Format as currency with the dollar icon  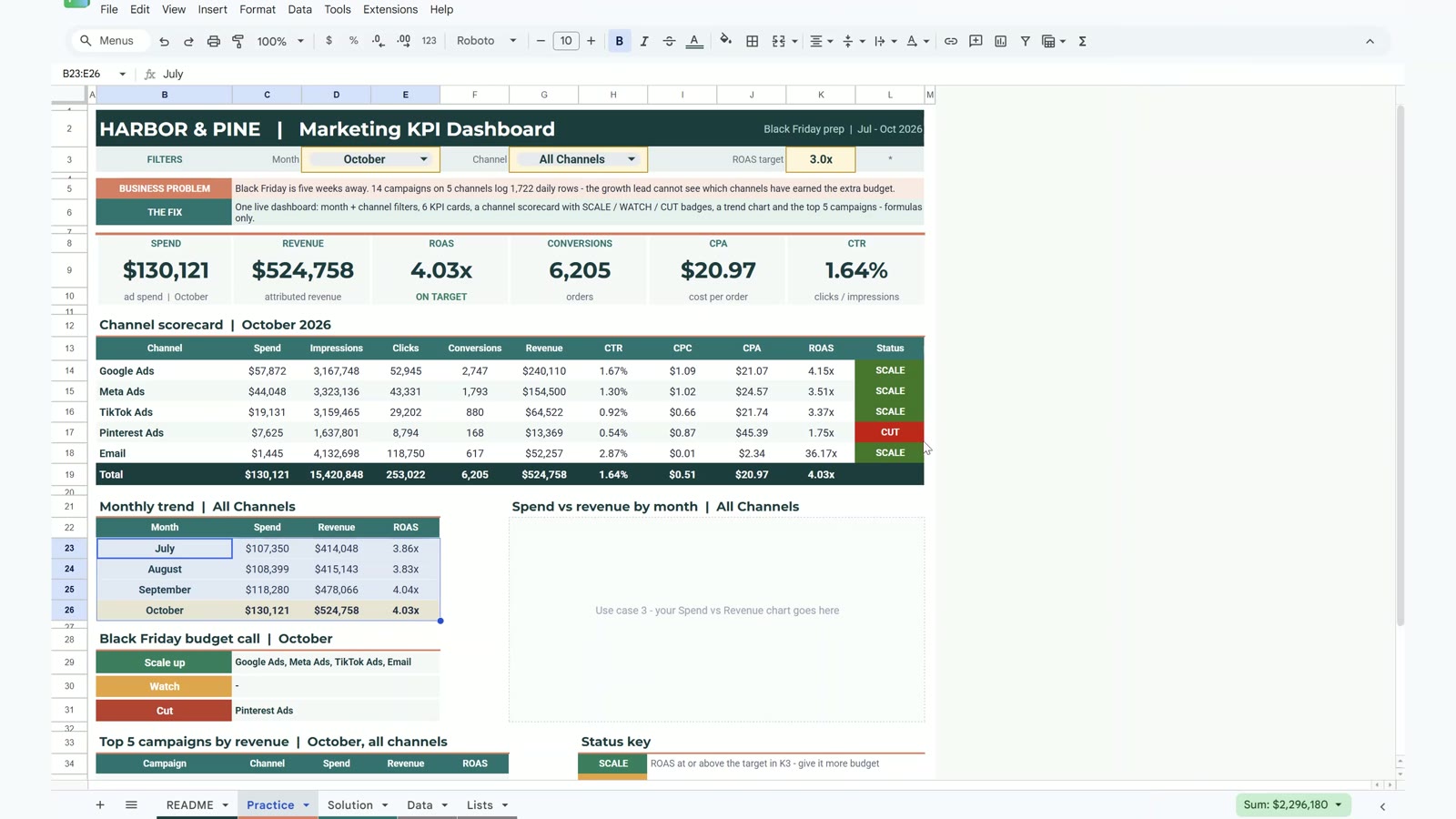(329, 41)
